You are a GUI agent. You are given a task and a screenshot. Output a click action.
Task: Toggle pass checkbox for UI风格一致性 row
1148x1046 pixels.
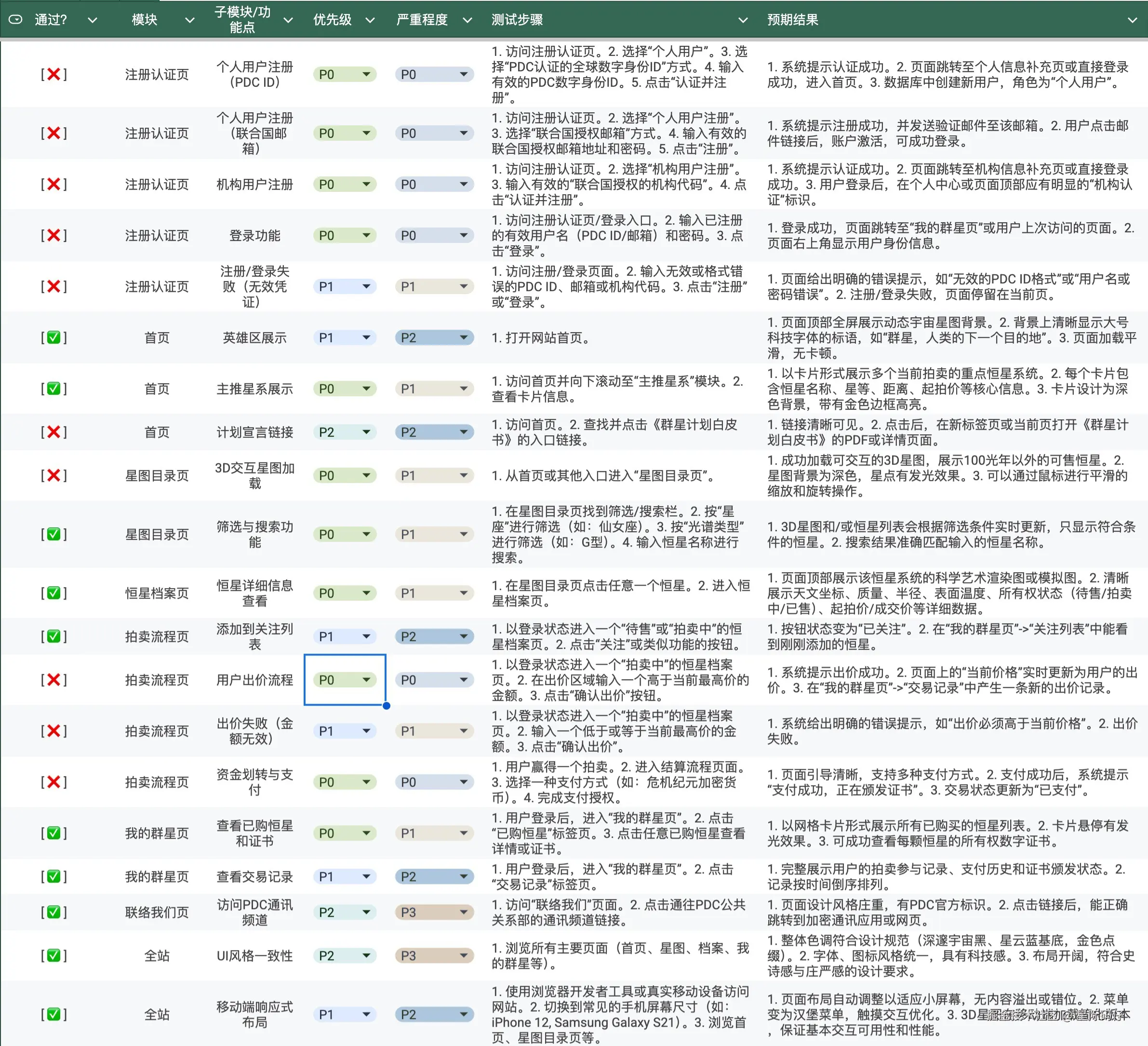click(53, 955)
